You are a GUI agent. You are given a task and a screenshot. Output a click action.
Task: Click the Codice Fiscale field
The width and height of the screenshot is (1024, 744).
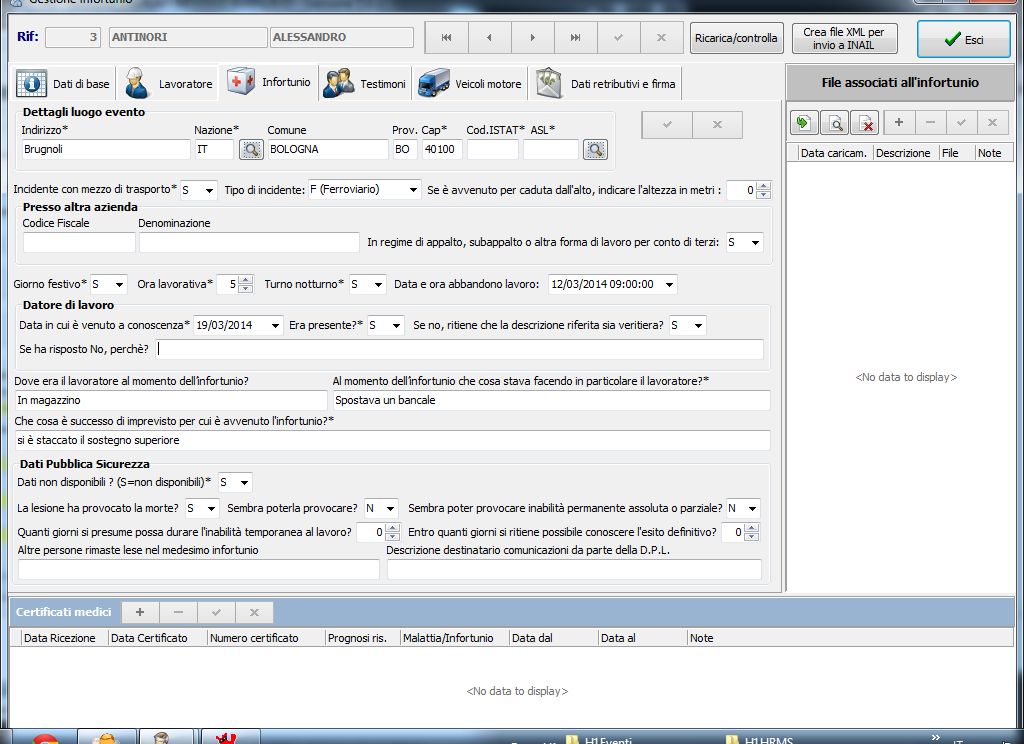(79, 242)
